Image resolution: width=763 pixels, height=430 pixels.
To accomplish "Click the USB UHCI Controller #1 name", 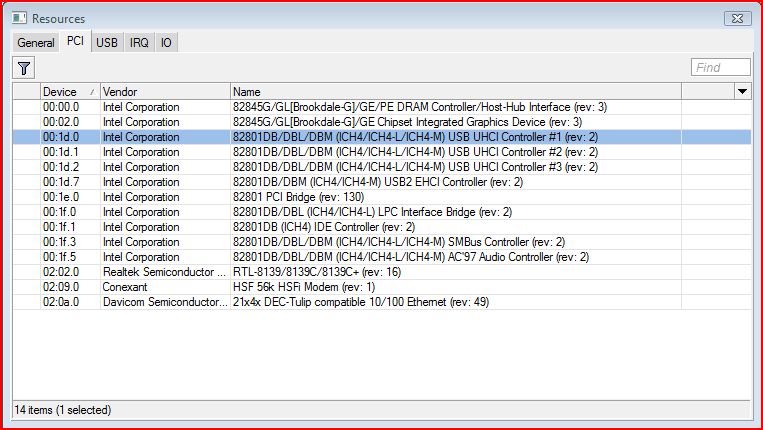I will click(416, 137).
